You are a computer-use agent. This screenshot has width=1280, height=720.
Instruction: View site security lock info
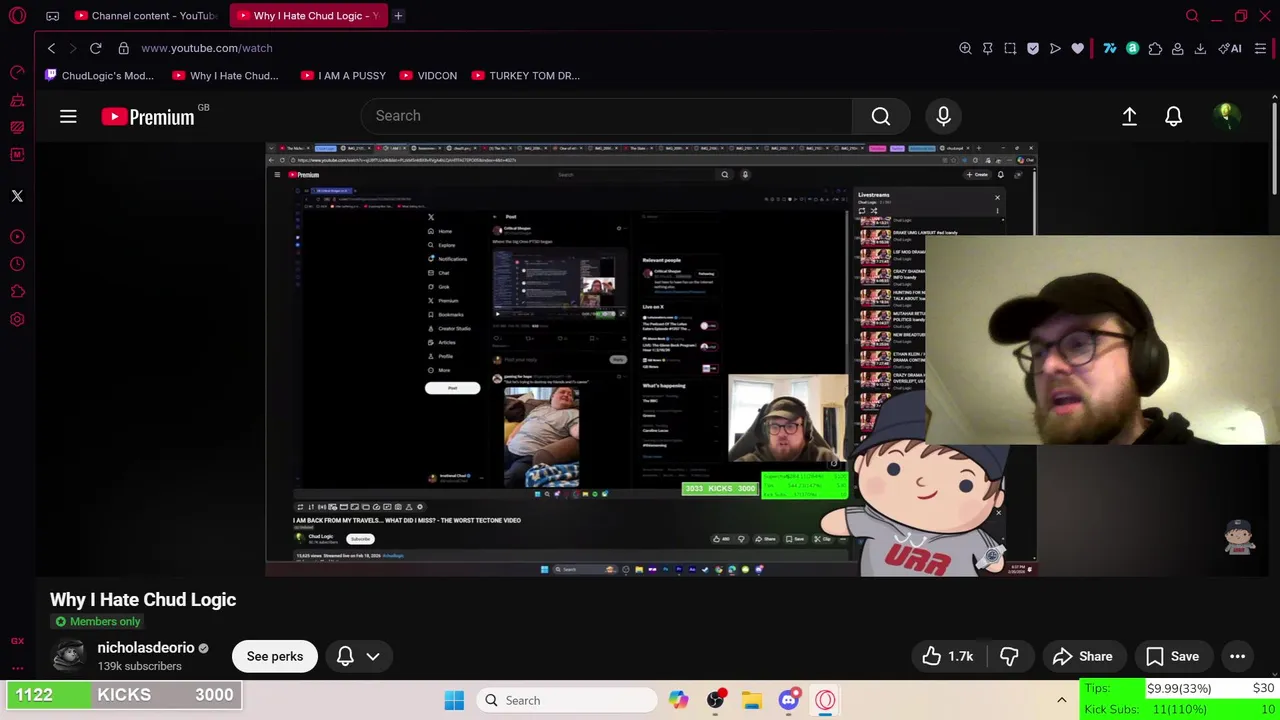point(123,48)
